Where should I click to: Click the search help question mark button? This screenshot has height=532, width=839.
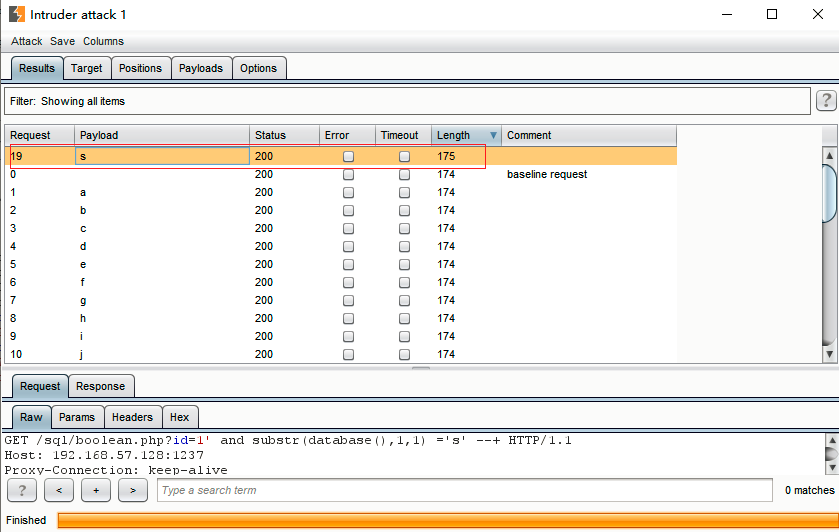22,490
